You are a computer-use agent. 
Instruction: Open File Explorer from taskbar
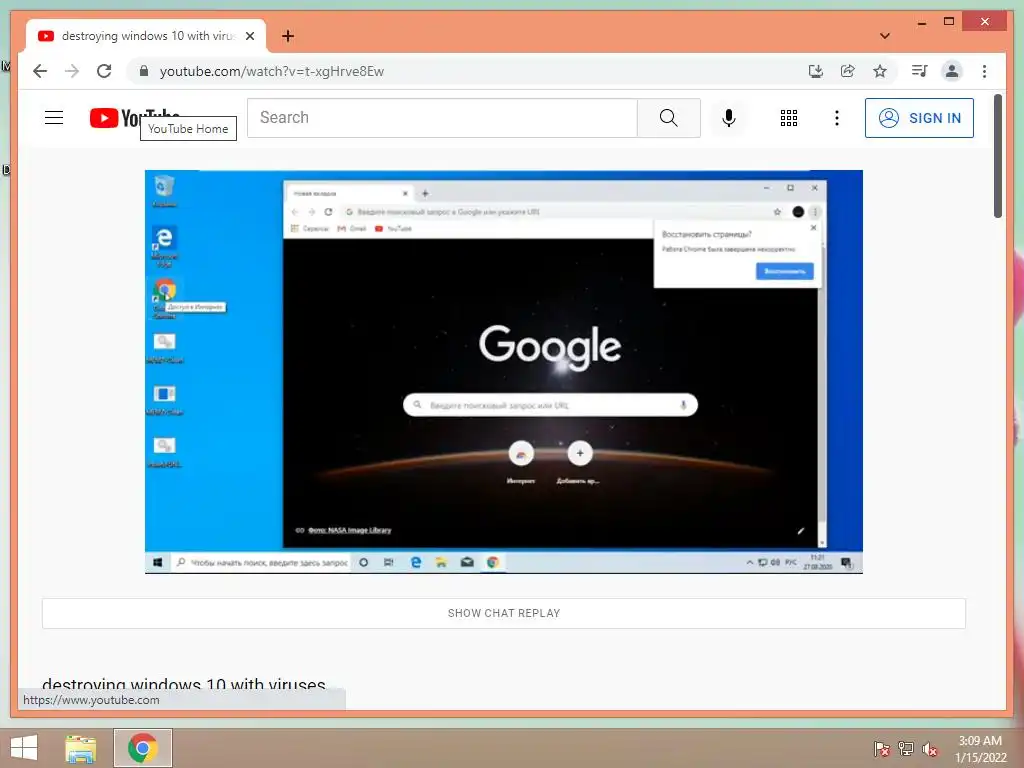[80, 748]
